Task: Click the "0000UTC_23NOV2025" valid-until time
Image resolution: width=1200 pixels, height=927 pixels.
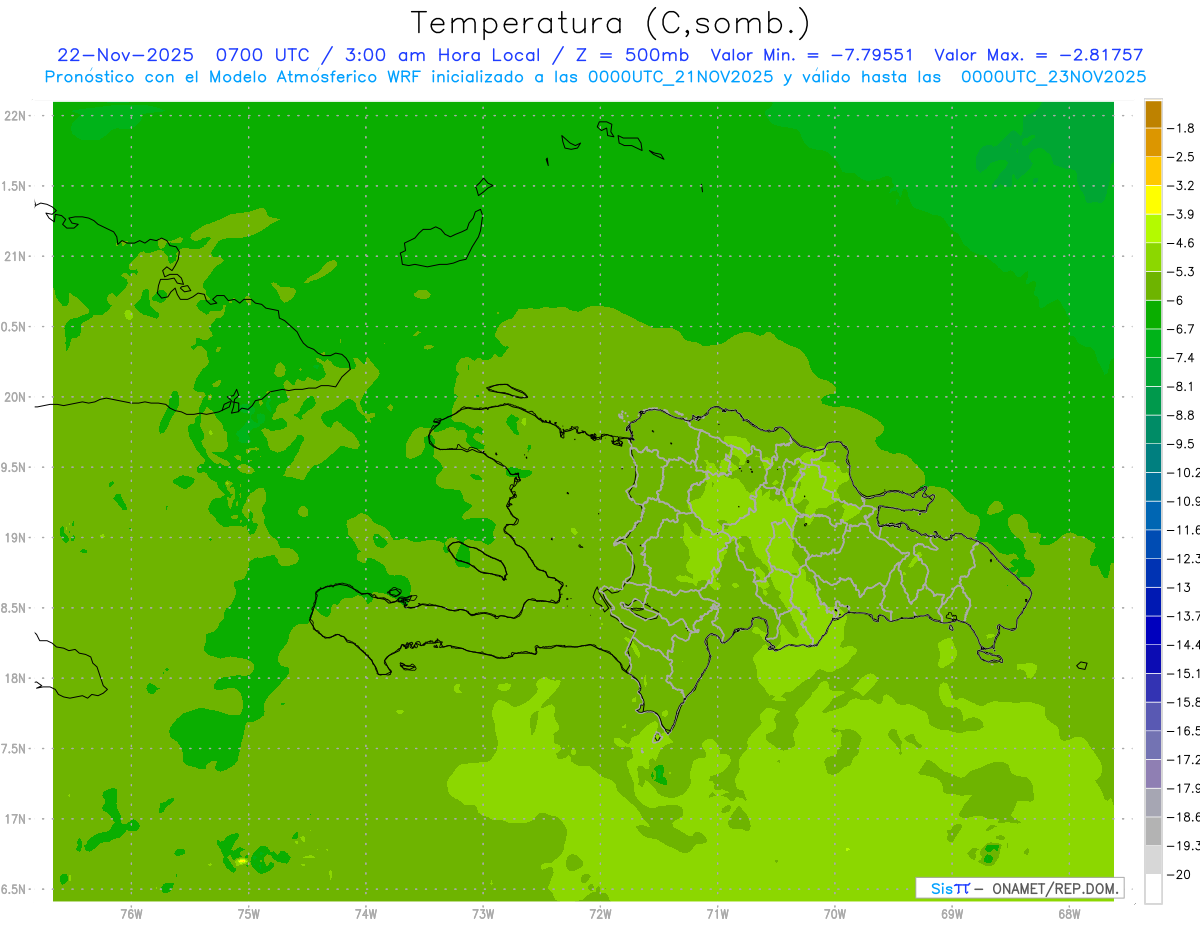Action: tap(1053, 76)
